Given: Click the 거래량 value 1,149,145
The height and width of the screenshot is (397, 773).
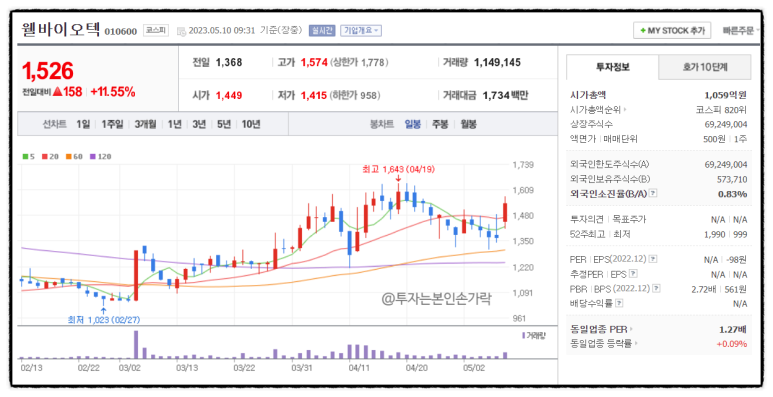Looking at the screenshot, I should 497,63.
